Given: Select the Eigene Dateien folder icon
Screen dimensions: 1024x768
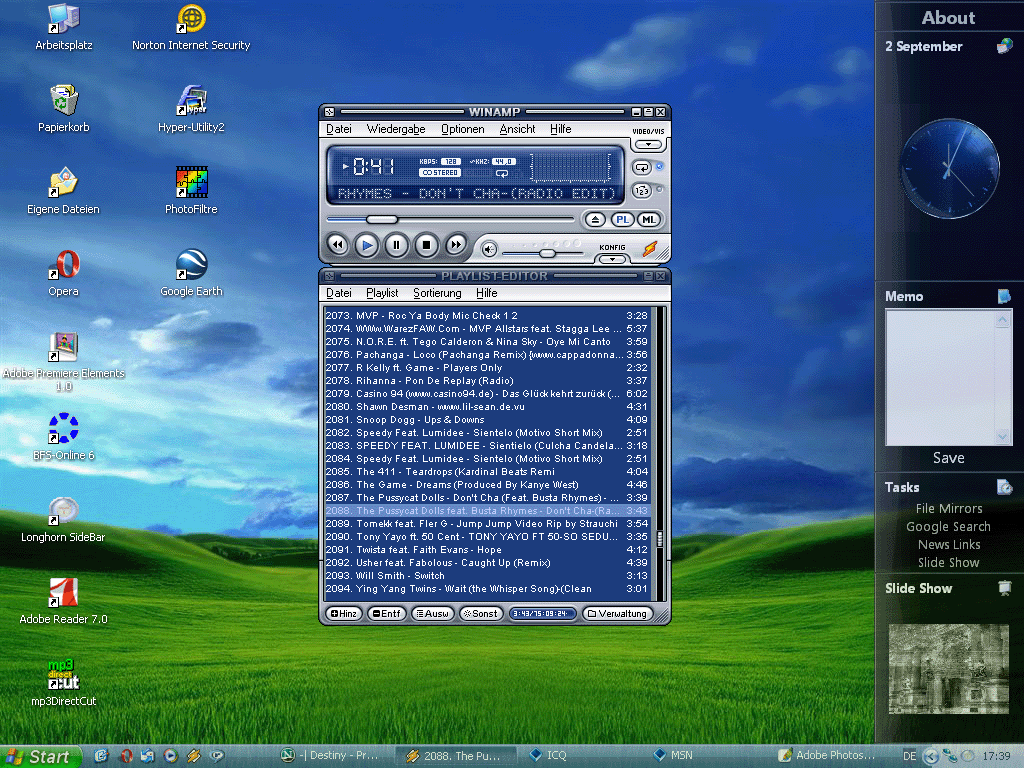Looking at the screenshot, I should coord(63,191).
